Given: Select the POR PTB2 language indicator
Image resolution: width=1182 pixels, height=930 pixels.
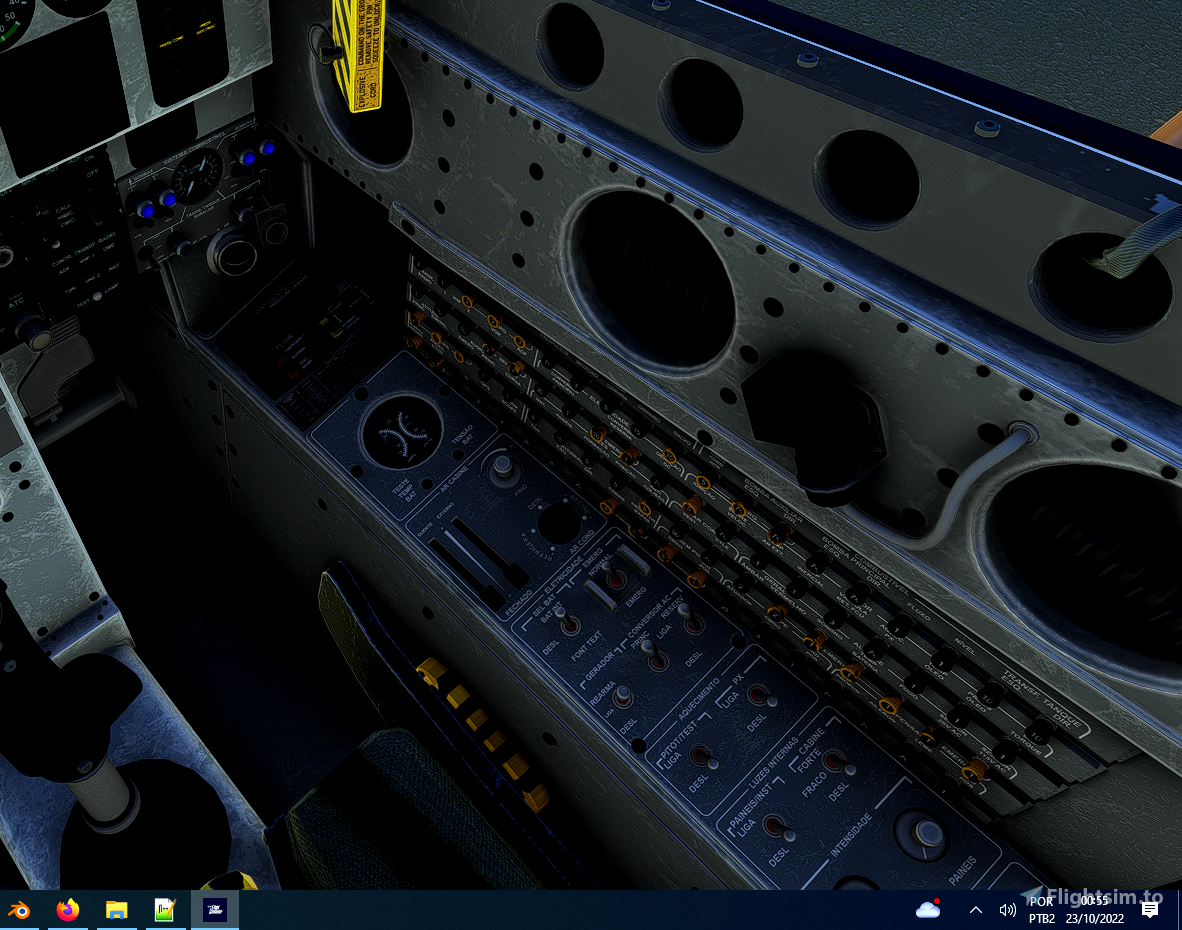Looking at the screenshot, I should point(1041,910).
